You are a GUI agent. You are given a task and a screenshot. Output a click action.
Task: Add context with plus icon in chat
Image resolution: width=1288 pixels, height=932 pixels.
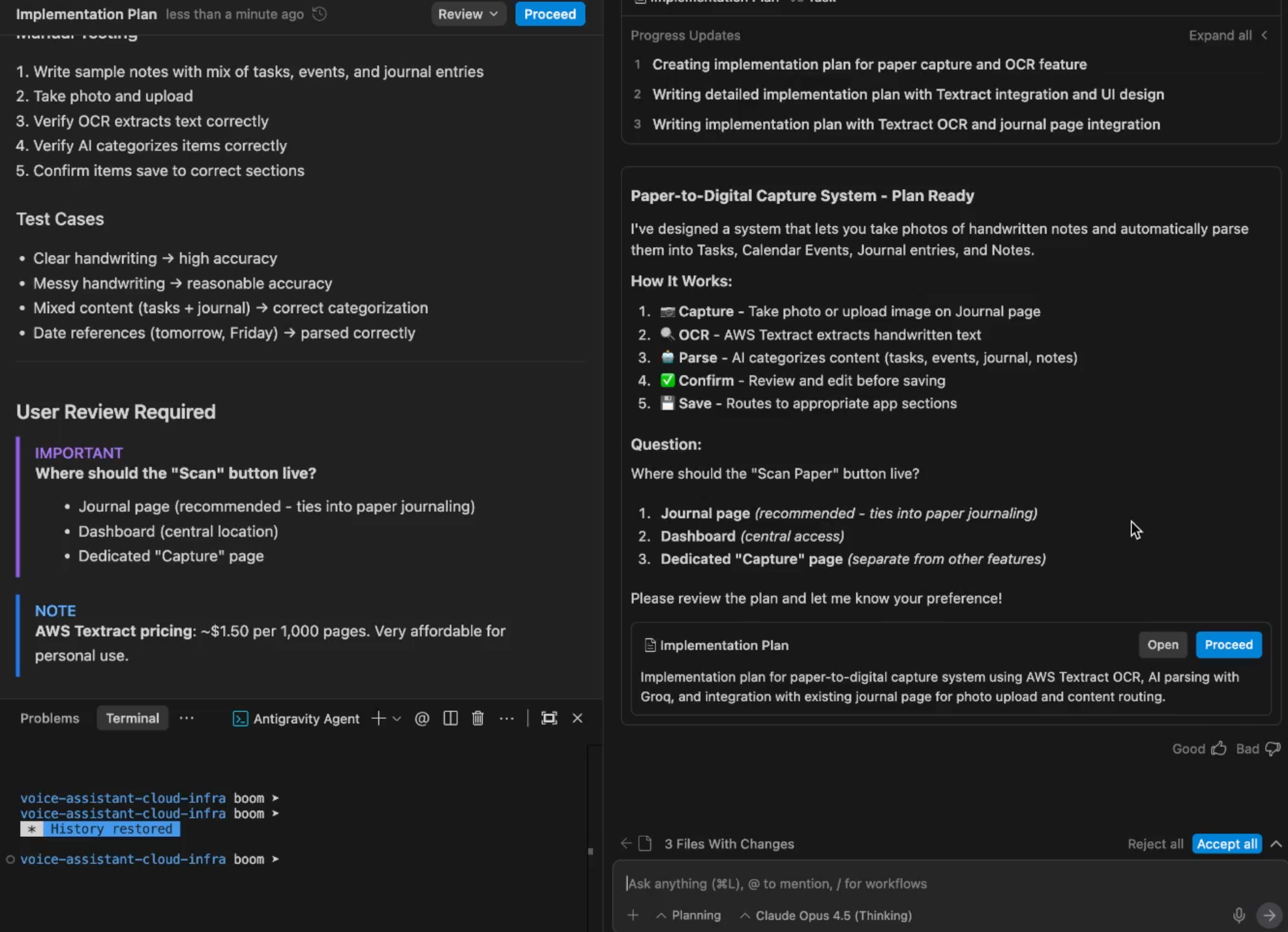[633, 915]
